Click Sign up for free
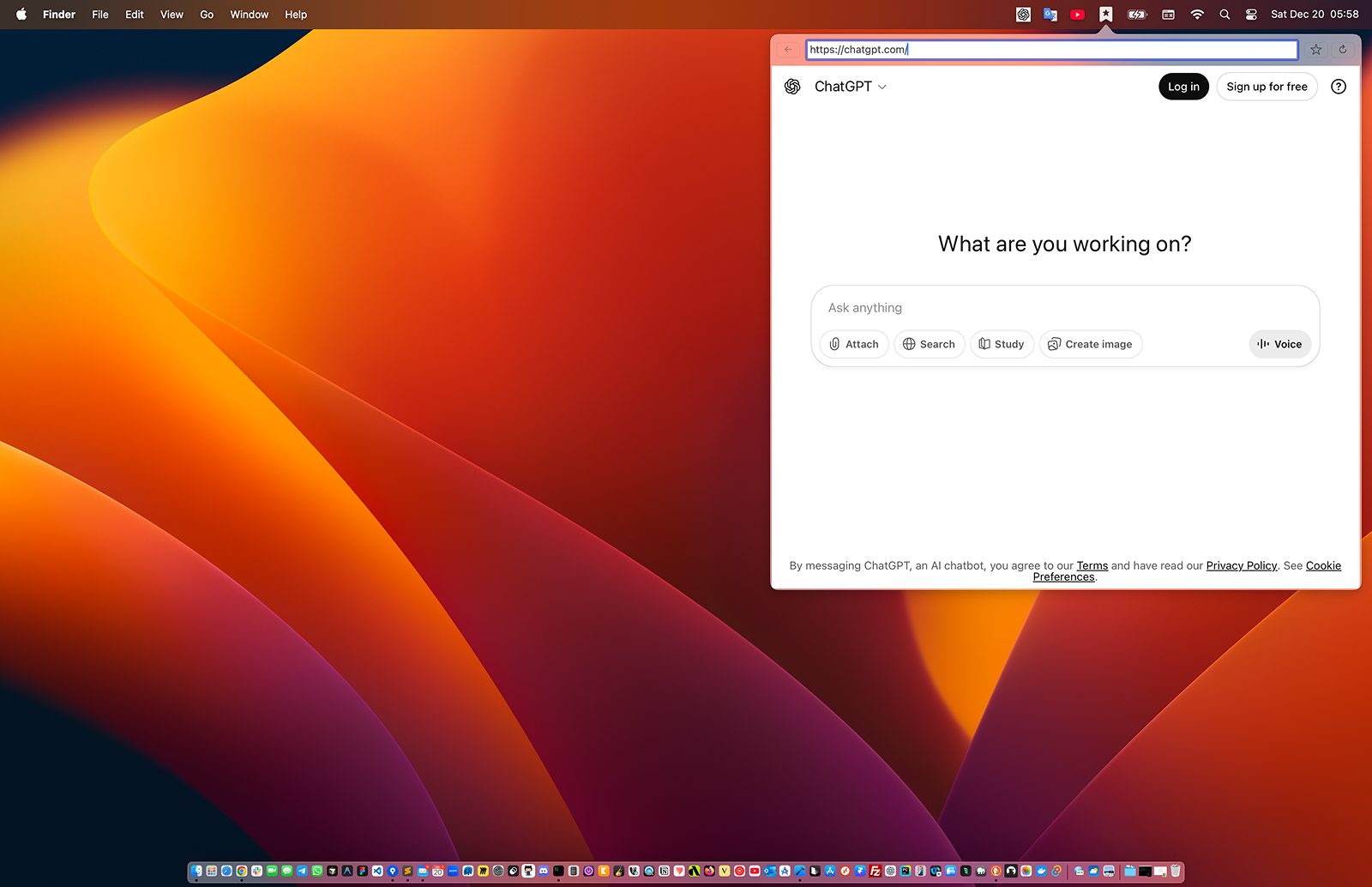Viewport: 1372px width, 887px height. pyautogui.click(x=1267, y=87)
